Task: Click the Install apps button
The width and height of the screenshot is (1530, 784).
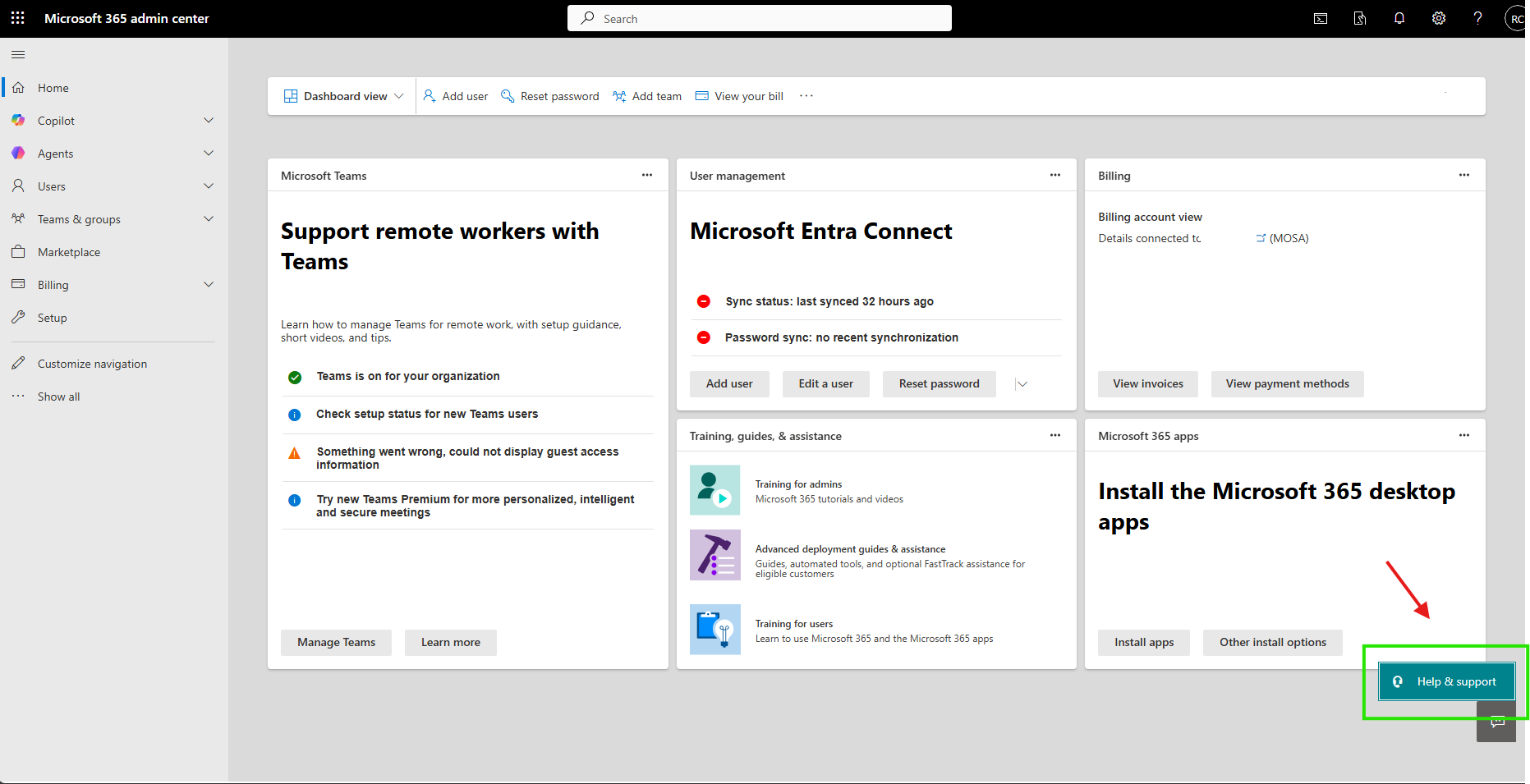Action: [1144, 643]
